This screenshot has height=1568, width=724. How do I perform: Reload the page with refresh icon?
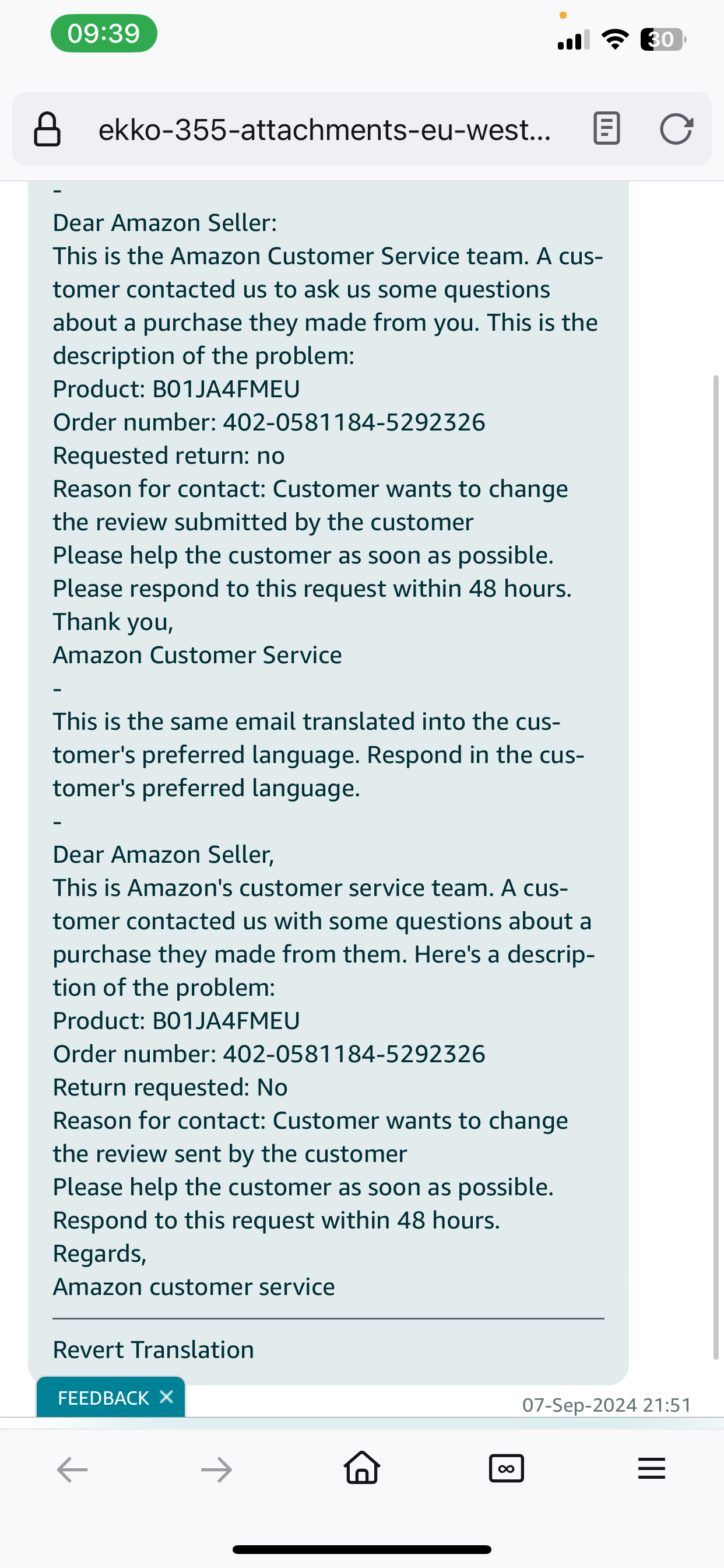click(x=677, y=128)
